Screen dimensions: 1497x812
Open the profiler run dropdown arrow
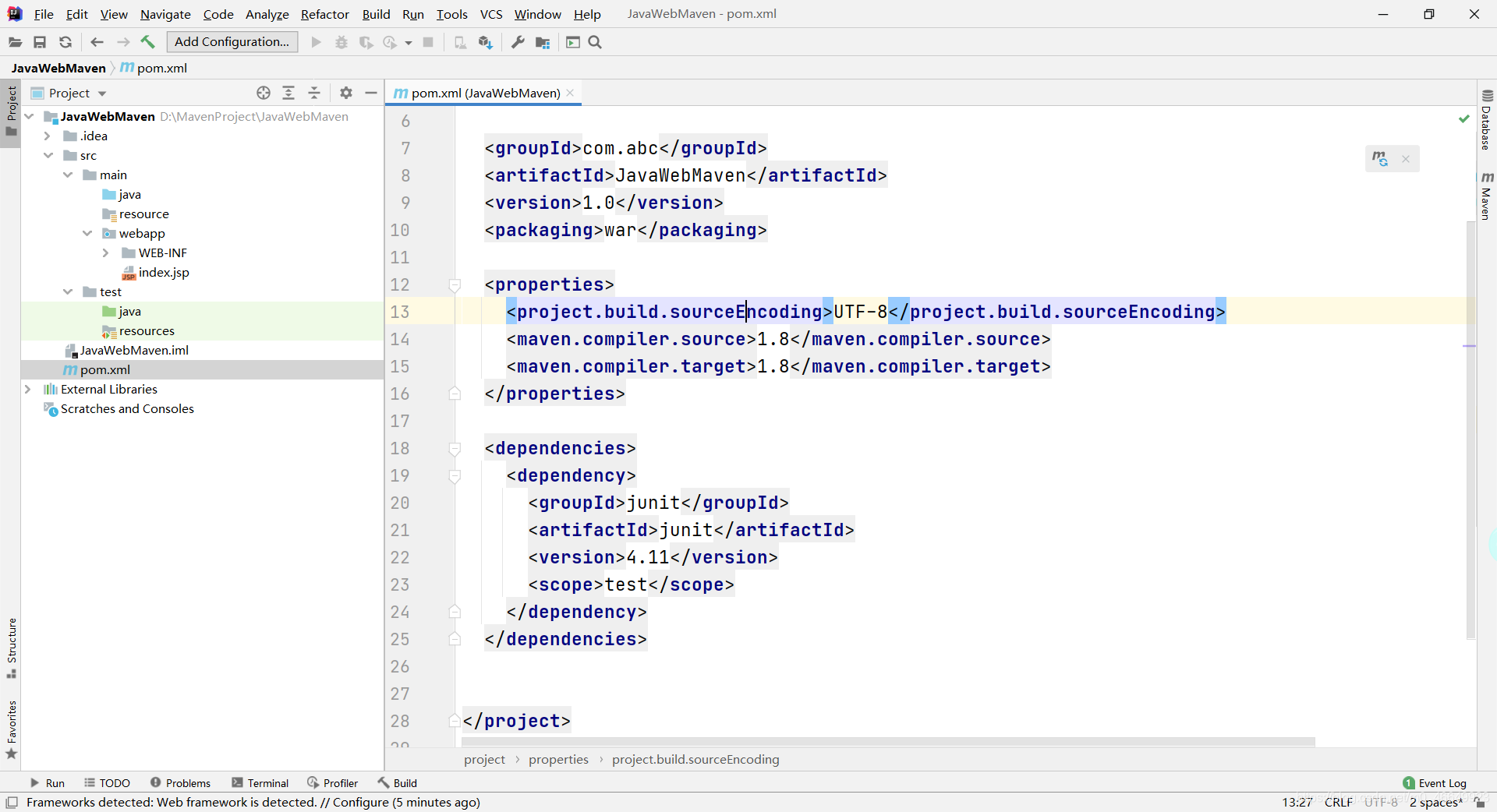coord(409,43)
